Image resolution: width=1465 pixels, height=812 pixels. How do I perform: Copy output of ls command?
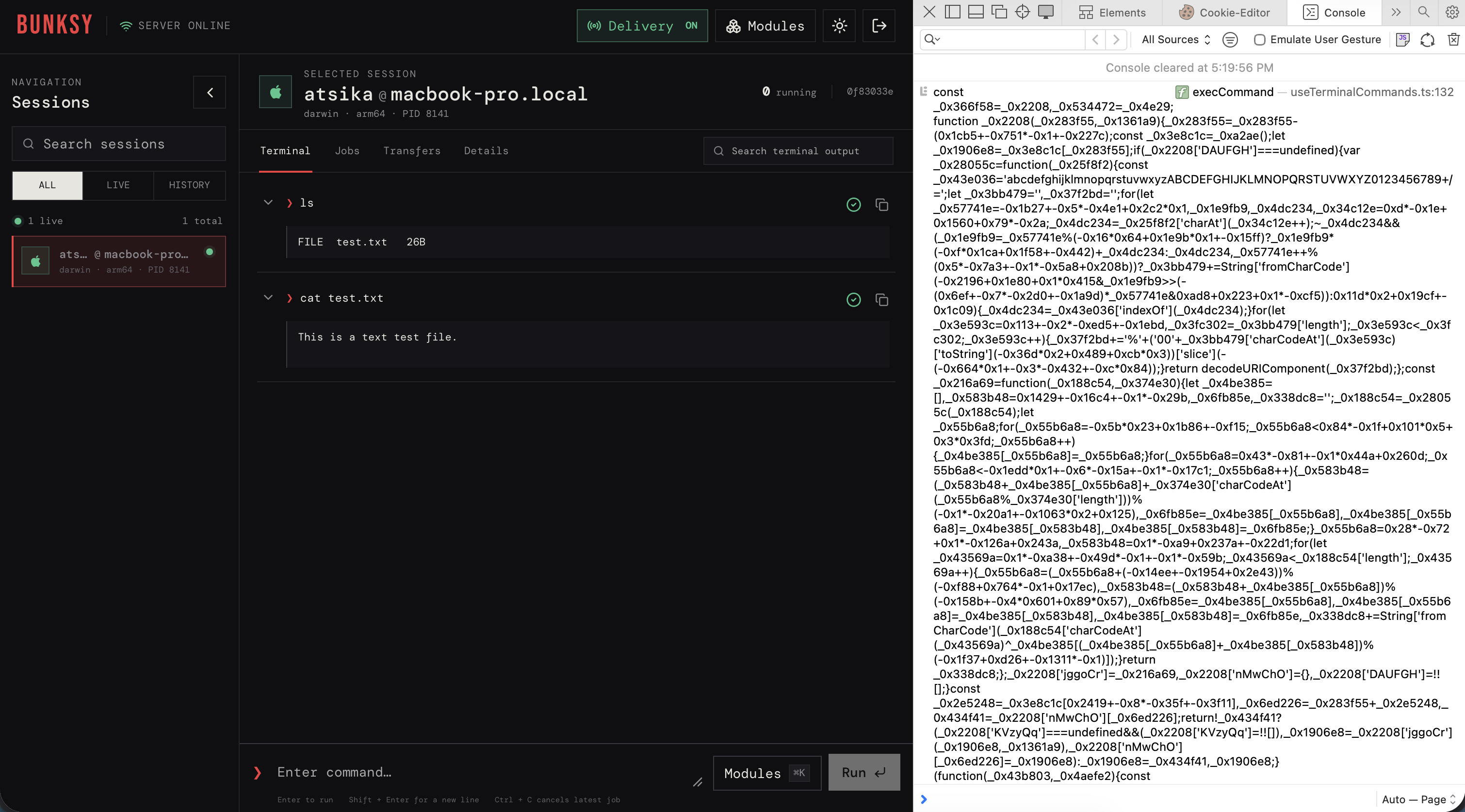(881, 205)
